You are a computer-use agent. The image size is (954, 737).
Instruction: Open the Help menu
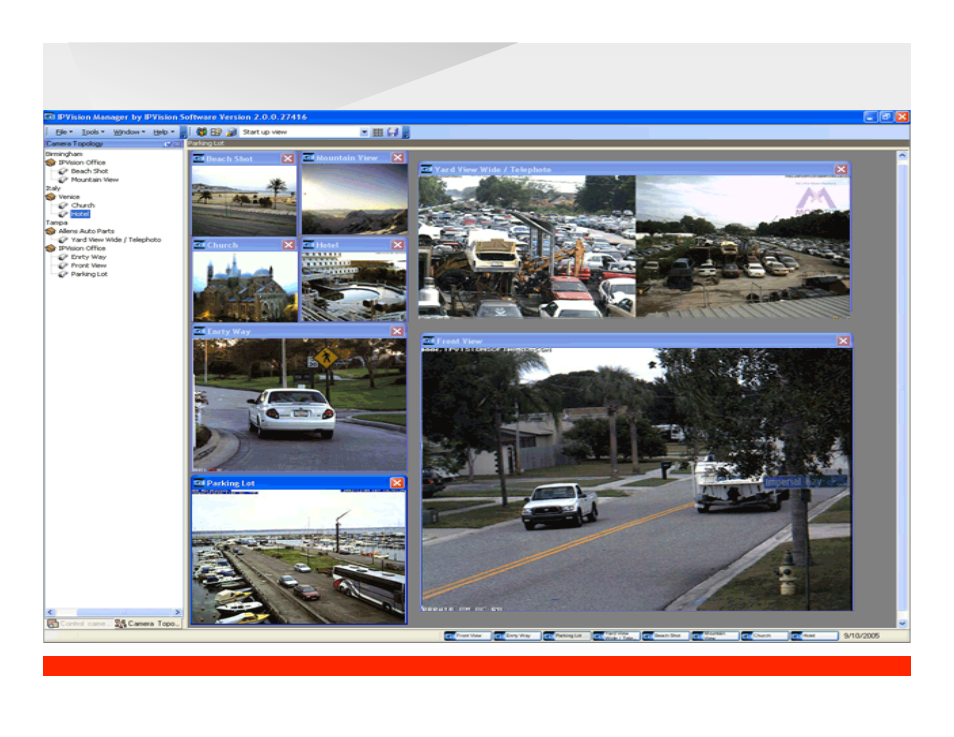163,132
